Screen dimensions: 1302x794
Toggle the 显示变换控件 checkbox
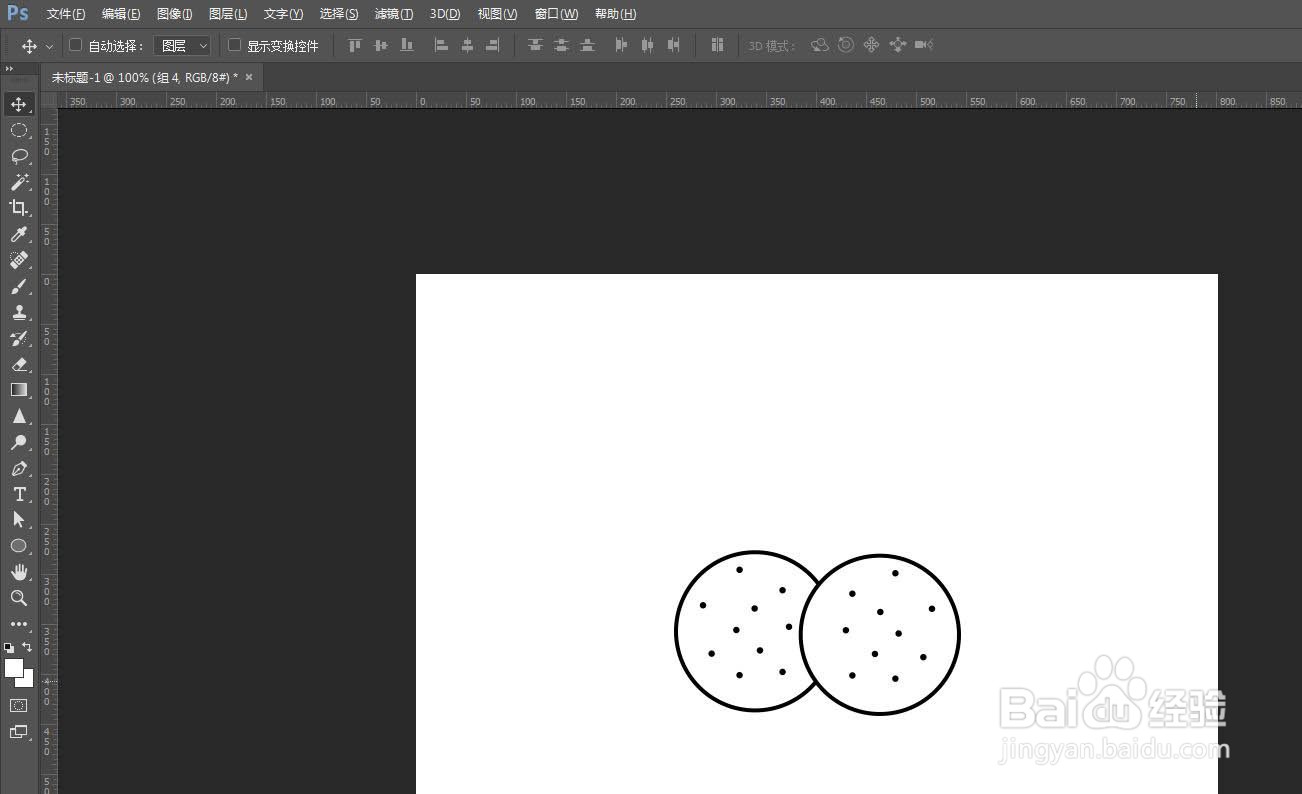point(235,45)
